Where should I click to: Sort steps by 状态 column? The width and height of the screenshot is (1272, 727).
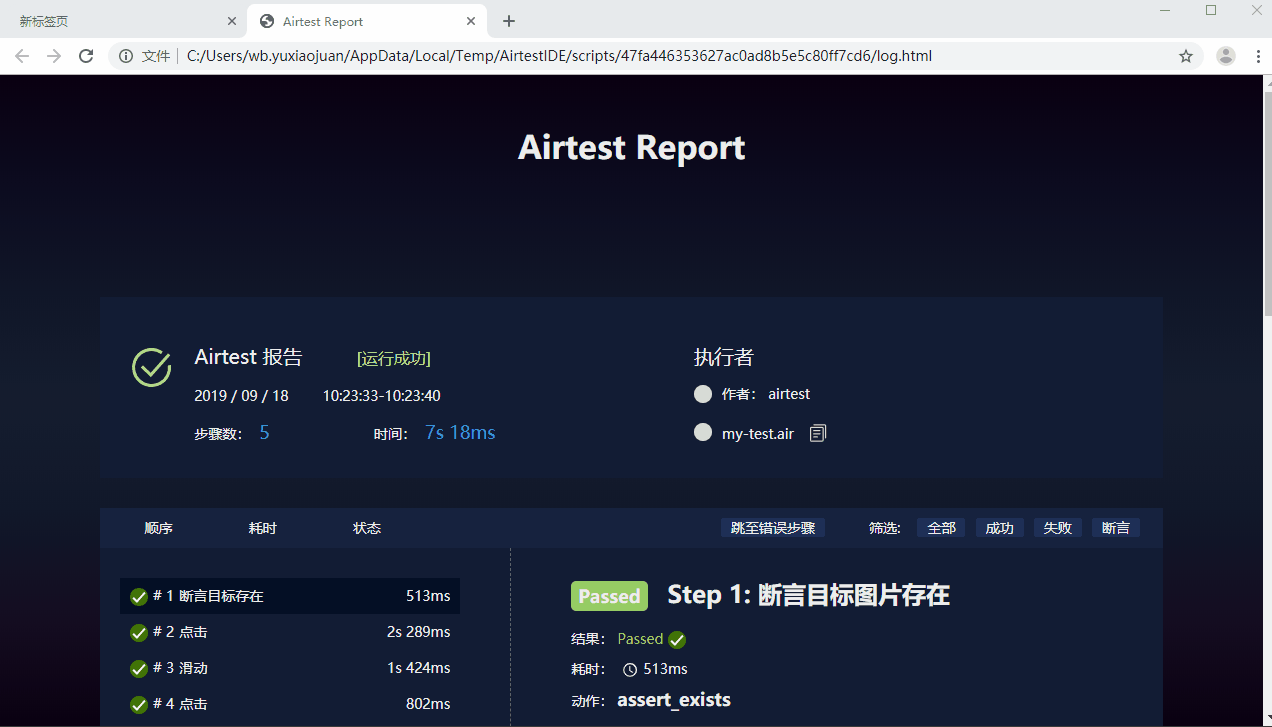(x=367, y=528)
